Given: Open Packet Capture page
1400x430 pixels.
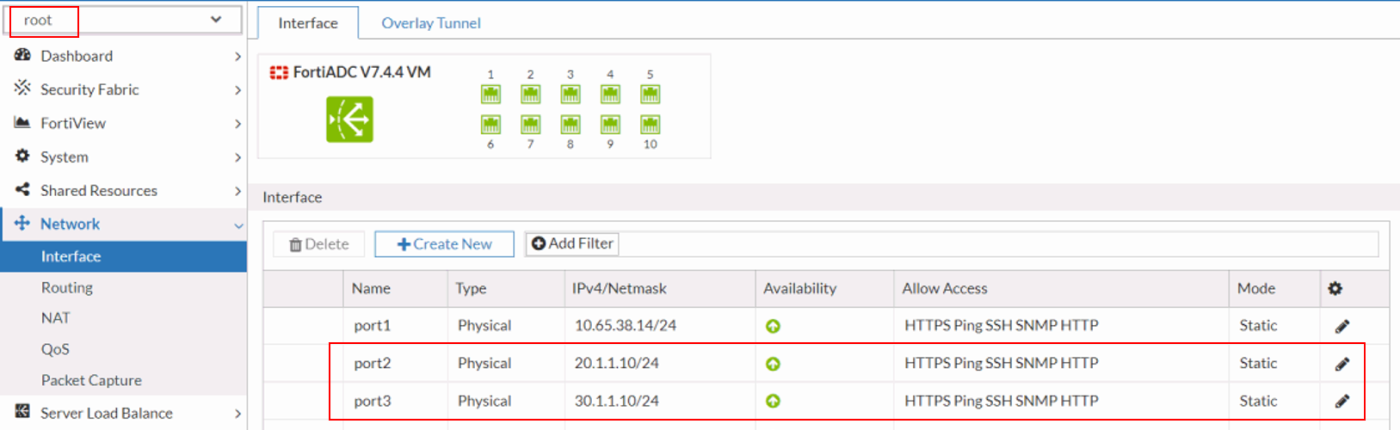Looking at the screenshot, I should click(x=91, y=380).
